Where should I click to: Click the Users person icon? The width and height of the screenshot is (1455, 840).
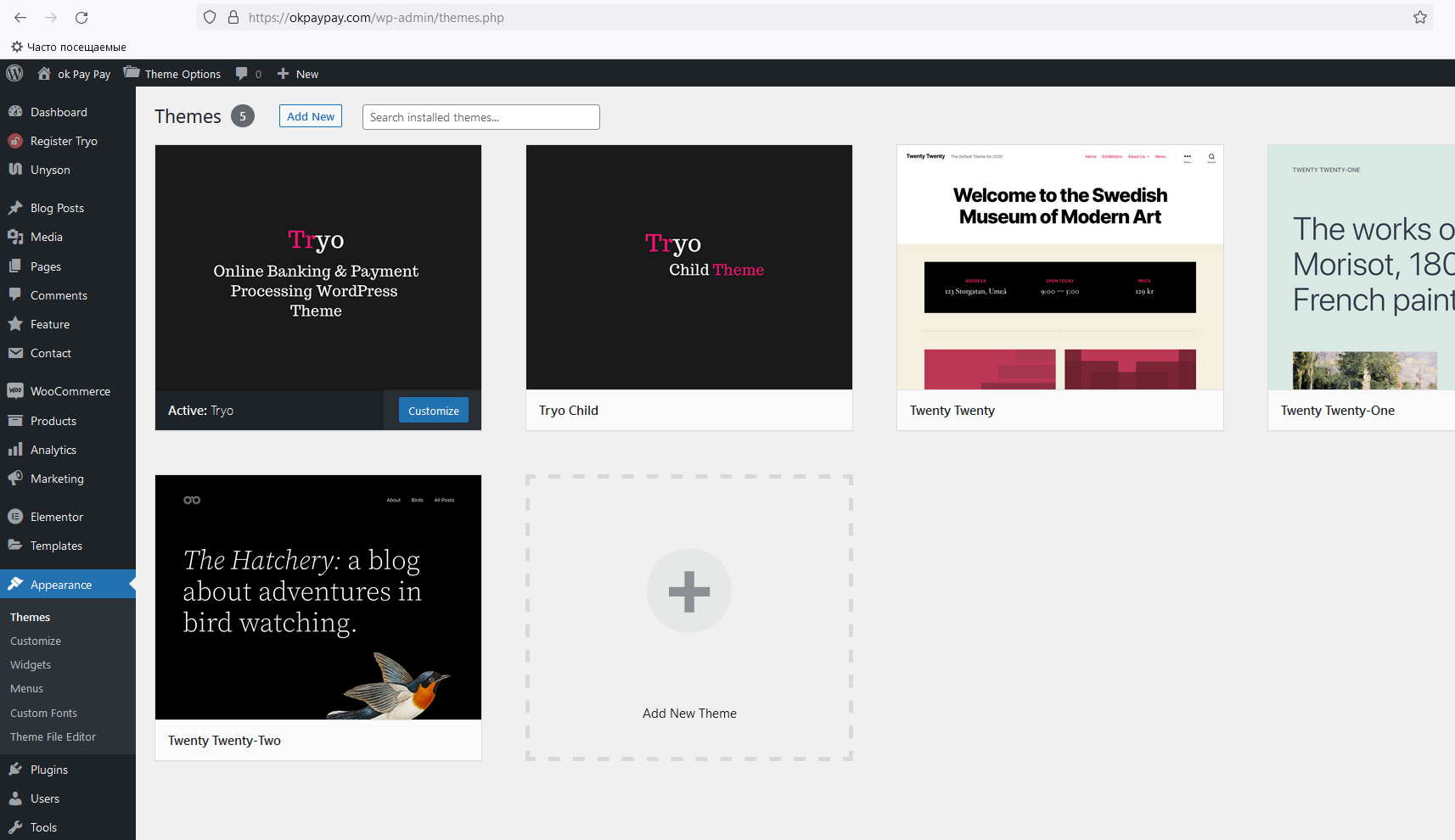tap(15, 798)
